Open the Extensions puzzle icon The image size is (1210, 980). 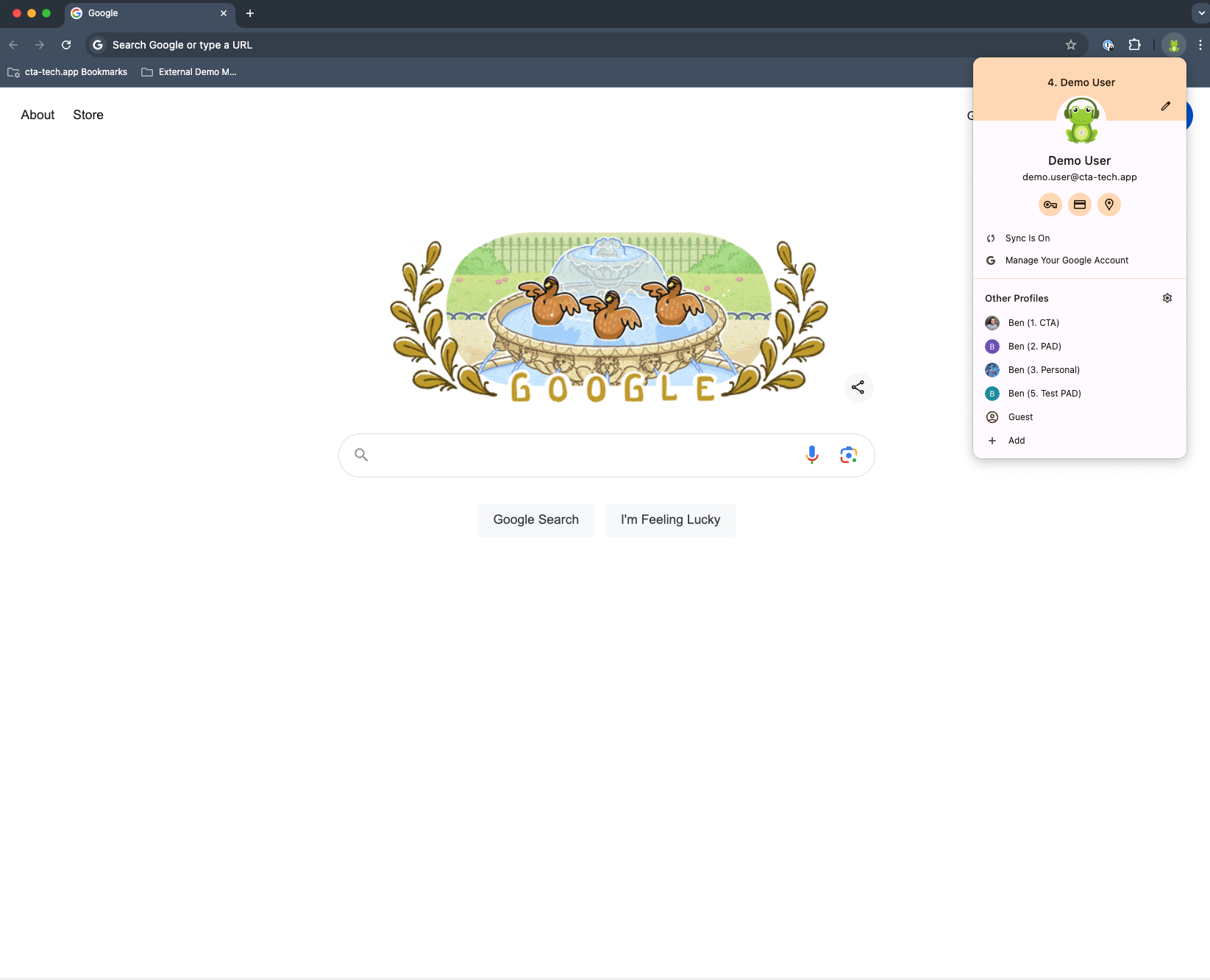coord(1135,45)
